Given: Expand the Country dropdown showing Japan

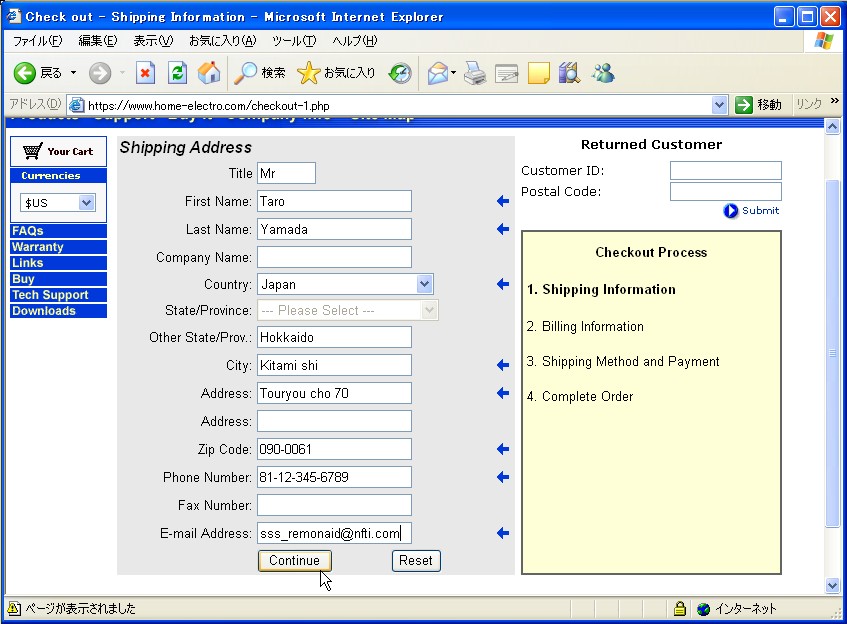Looking at the screenshot, I should click(425, 284).
